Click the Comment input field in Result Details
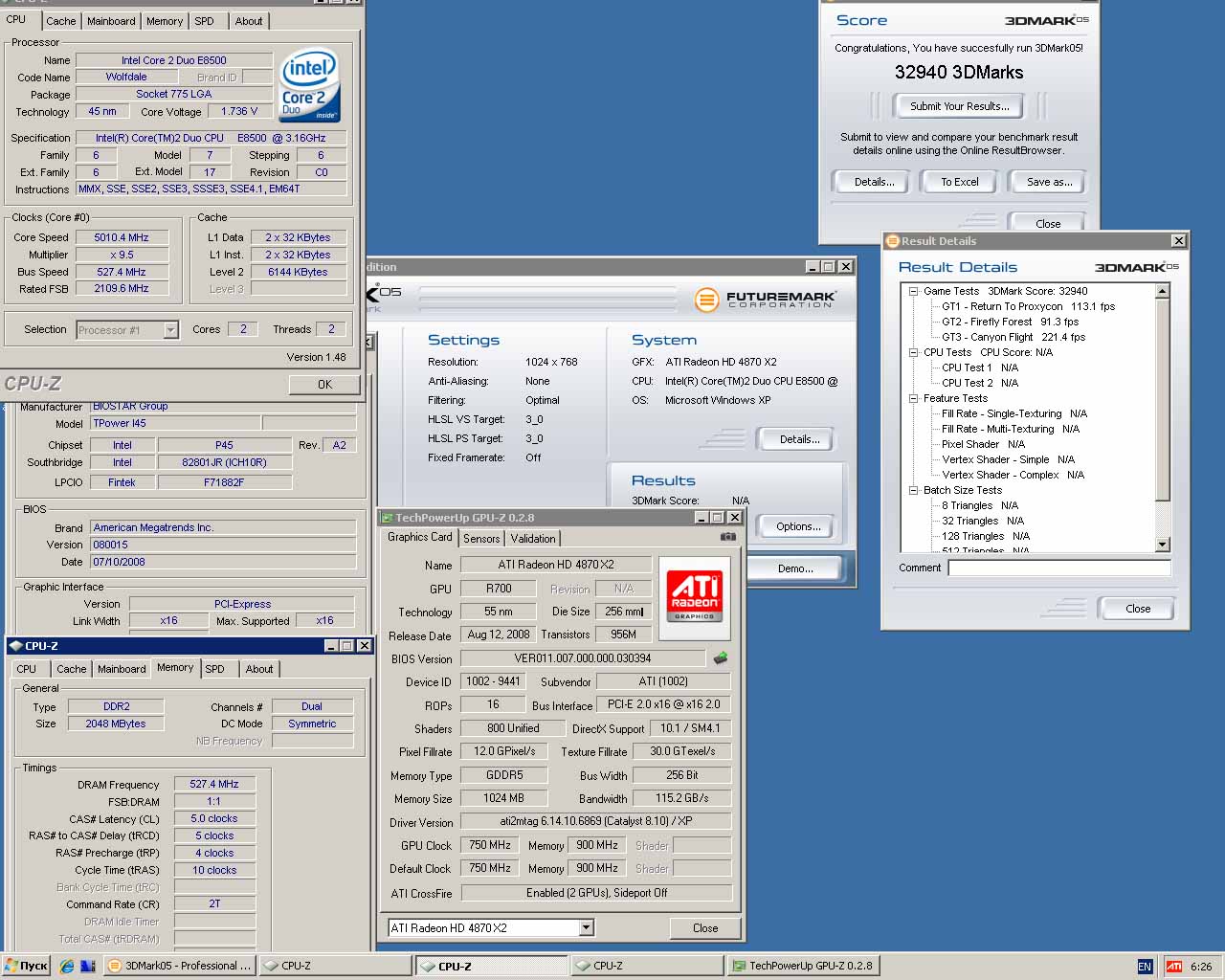Viewport: 1225px width, 980px height. 1059,568
